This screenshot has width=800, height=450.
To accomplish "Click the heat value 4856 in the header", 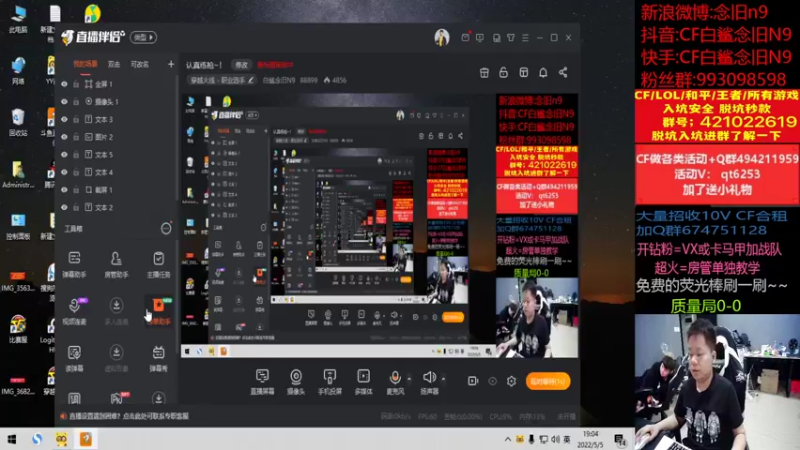I will [x=335, y=80].
